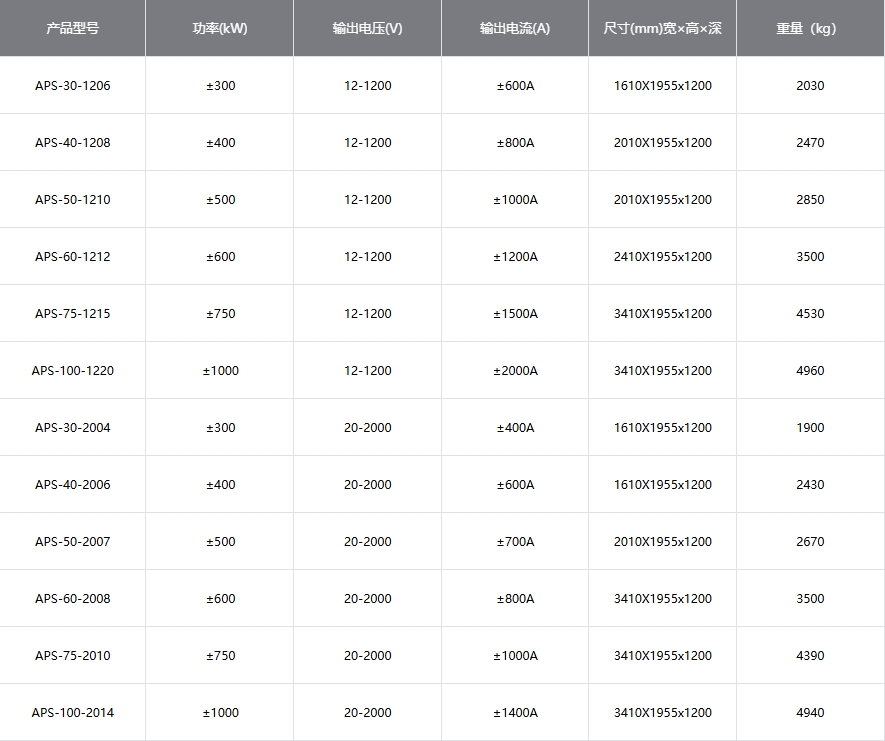Click current ±1200A cell

click(x=515, y=257)
